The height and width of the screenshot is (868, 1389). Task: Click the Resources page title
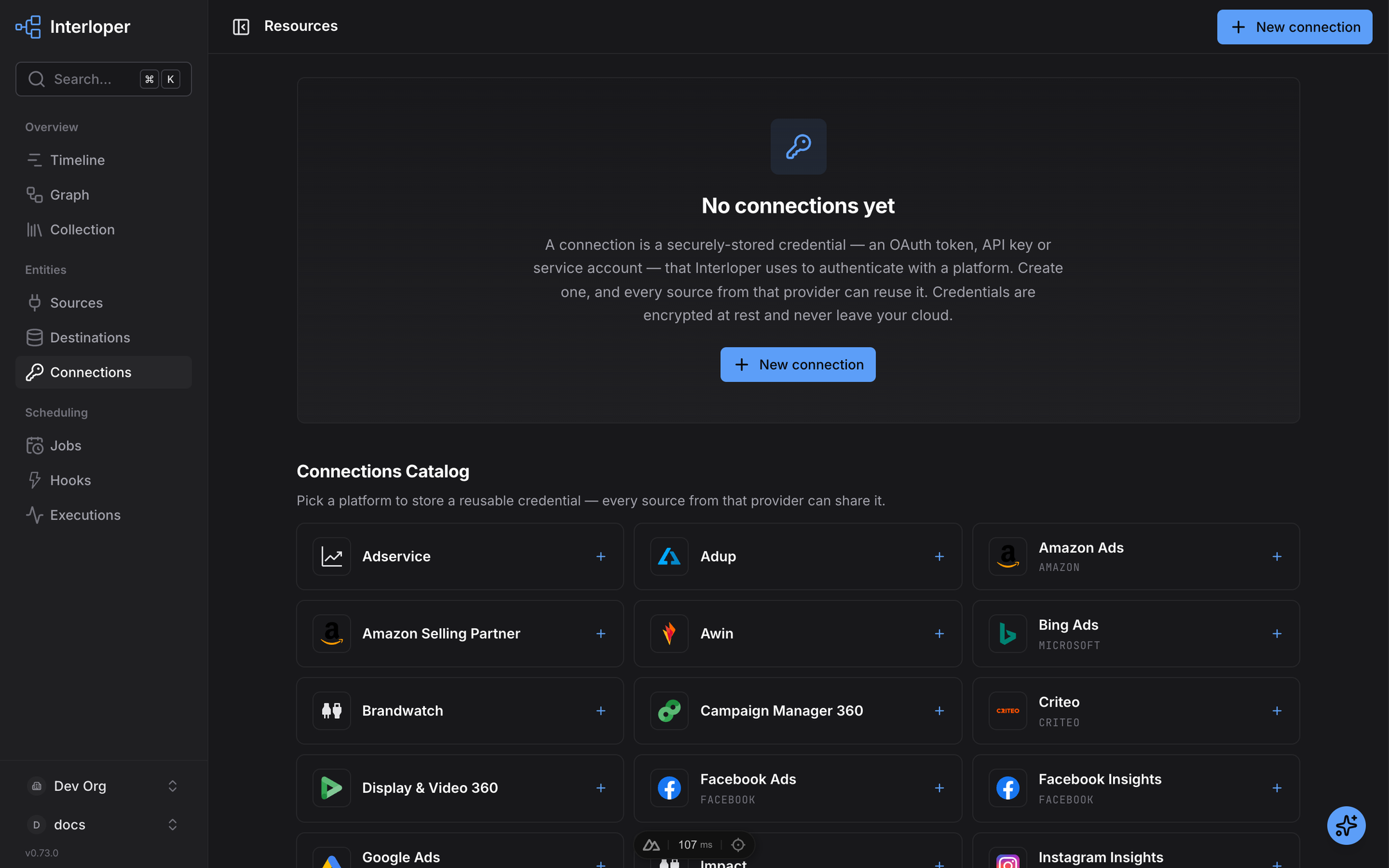click(x=301, y=26)
